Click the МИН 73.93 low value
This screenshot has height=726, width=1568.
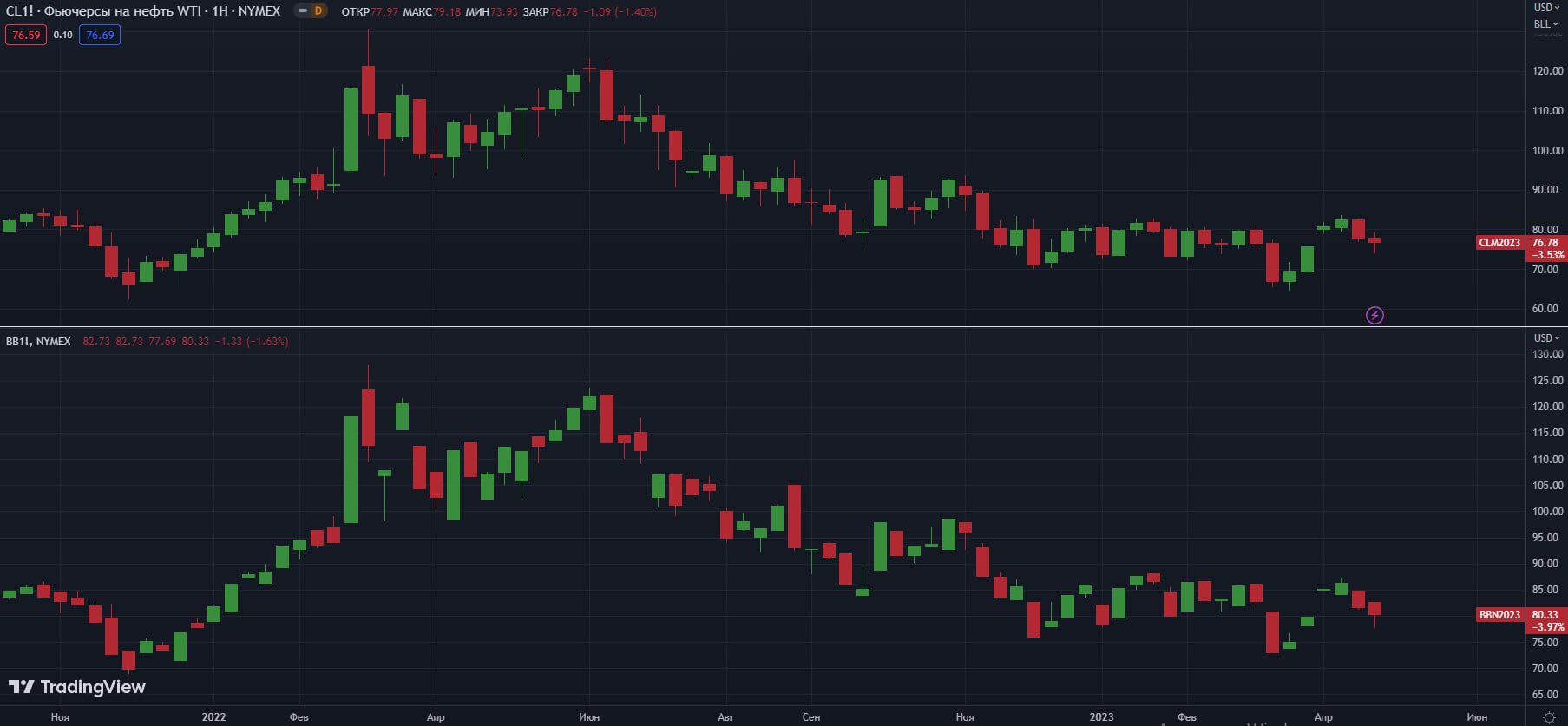pyautogui.click(x=492, y=12)
